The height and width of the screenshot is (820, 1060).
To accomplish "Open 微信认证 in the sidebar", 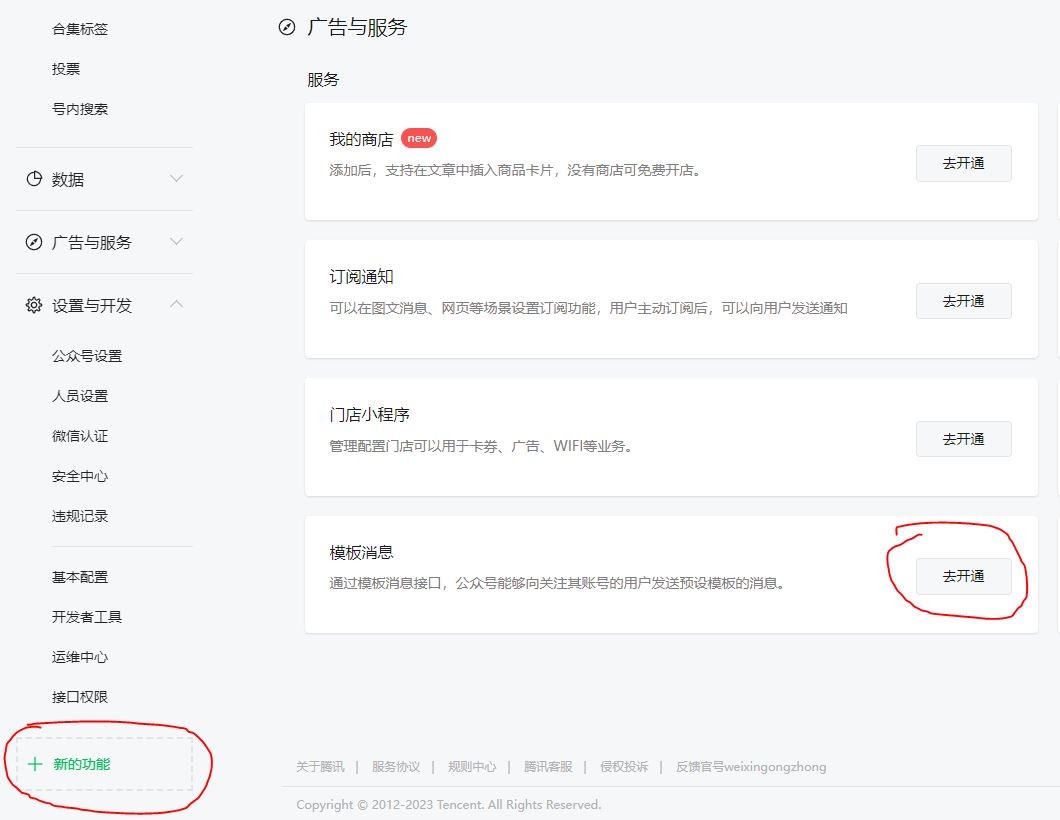I will pyautogui.click(x=80, y=436).
